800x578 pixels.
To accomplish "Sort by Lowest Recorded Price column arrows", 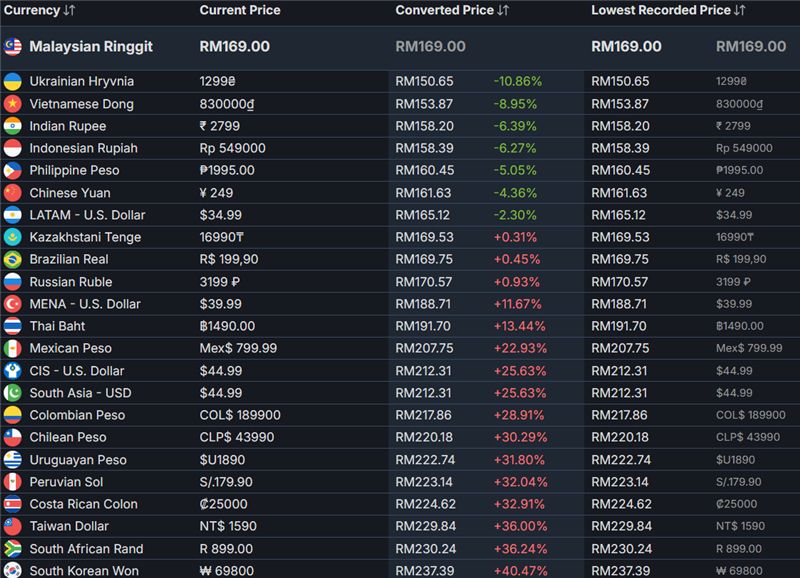I will (740, 10).
